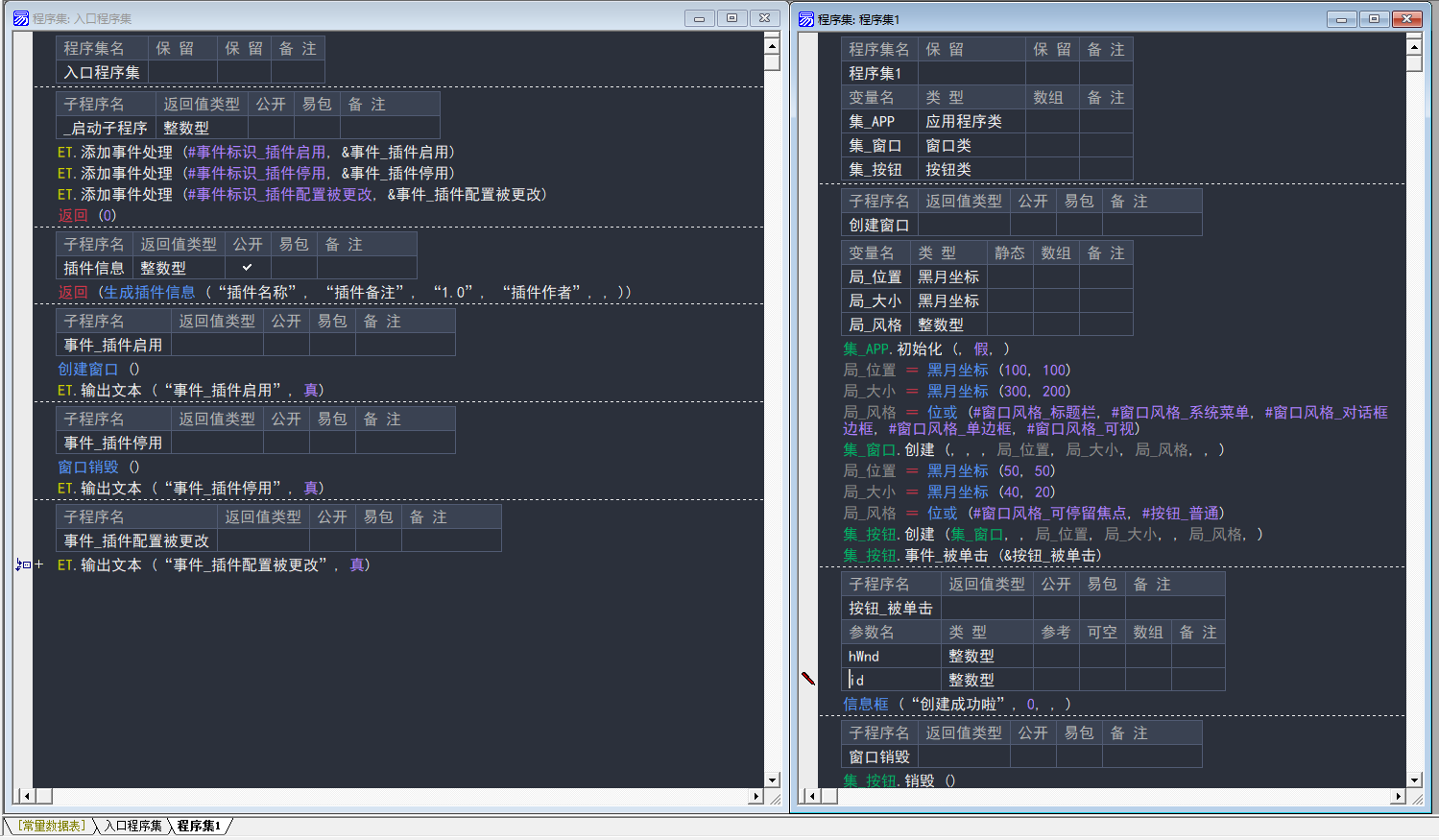Click the 程序集1 window title bar icon

(x=805, y=19)
